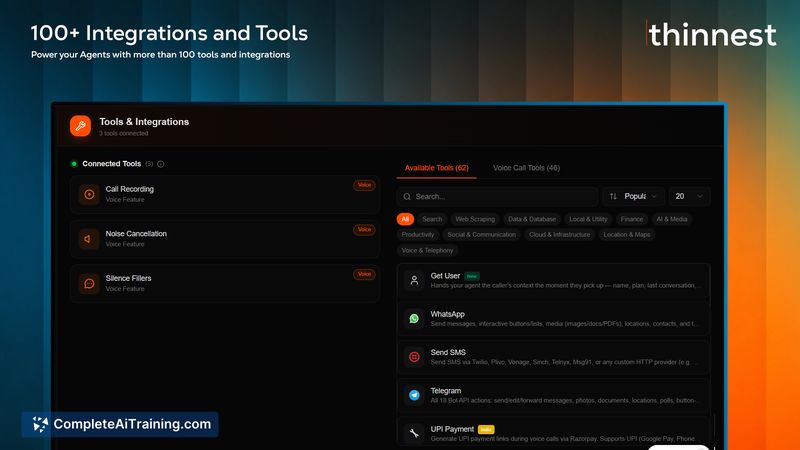Switch to Voice Call Tools (46) tab

click(x=527, y=168)
